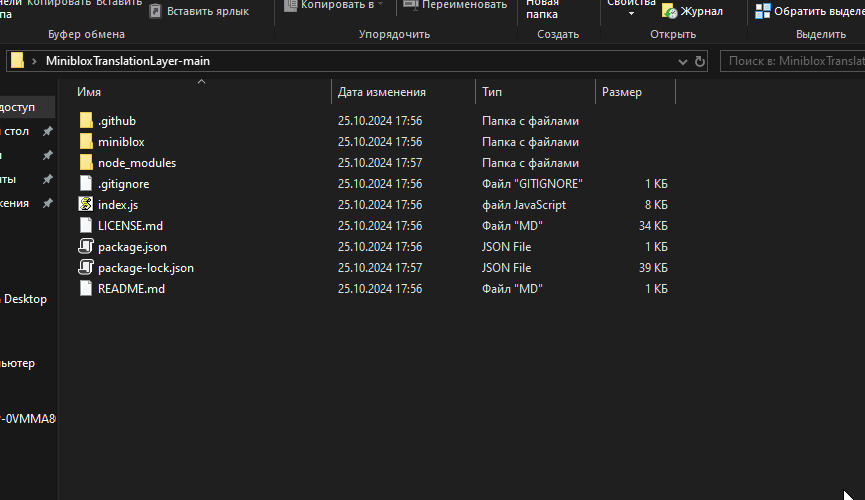865x500 pixels.
Task: Select the LICENSE.md file name
Action: click(x=130, y=226)
